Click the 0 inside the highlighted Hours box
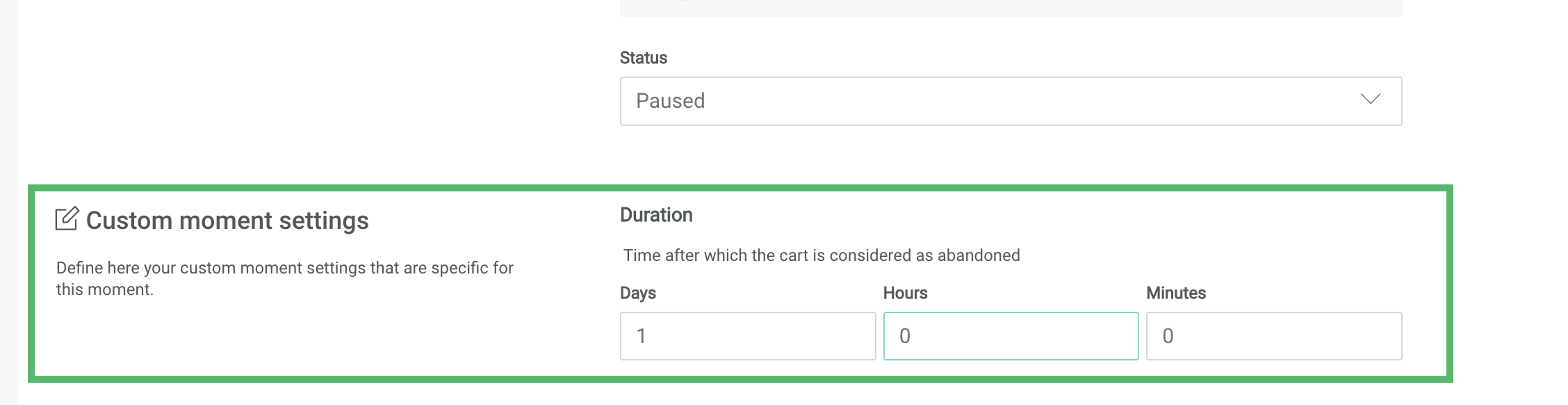Viewport: 1568px width, 405px height. point(904,336)
